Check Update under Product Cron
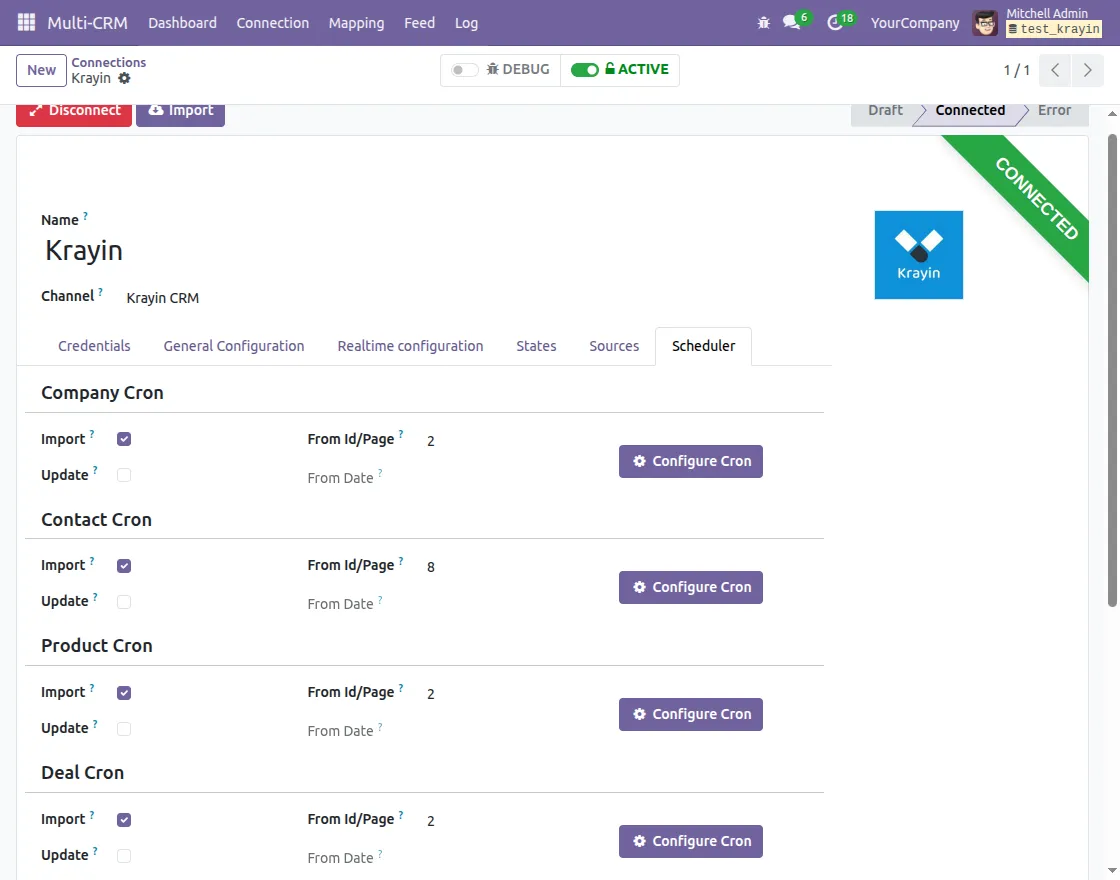Viewport: 1120px width, 880px height. click(x=124, y=729)
